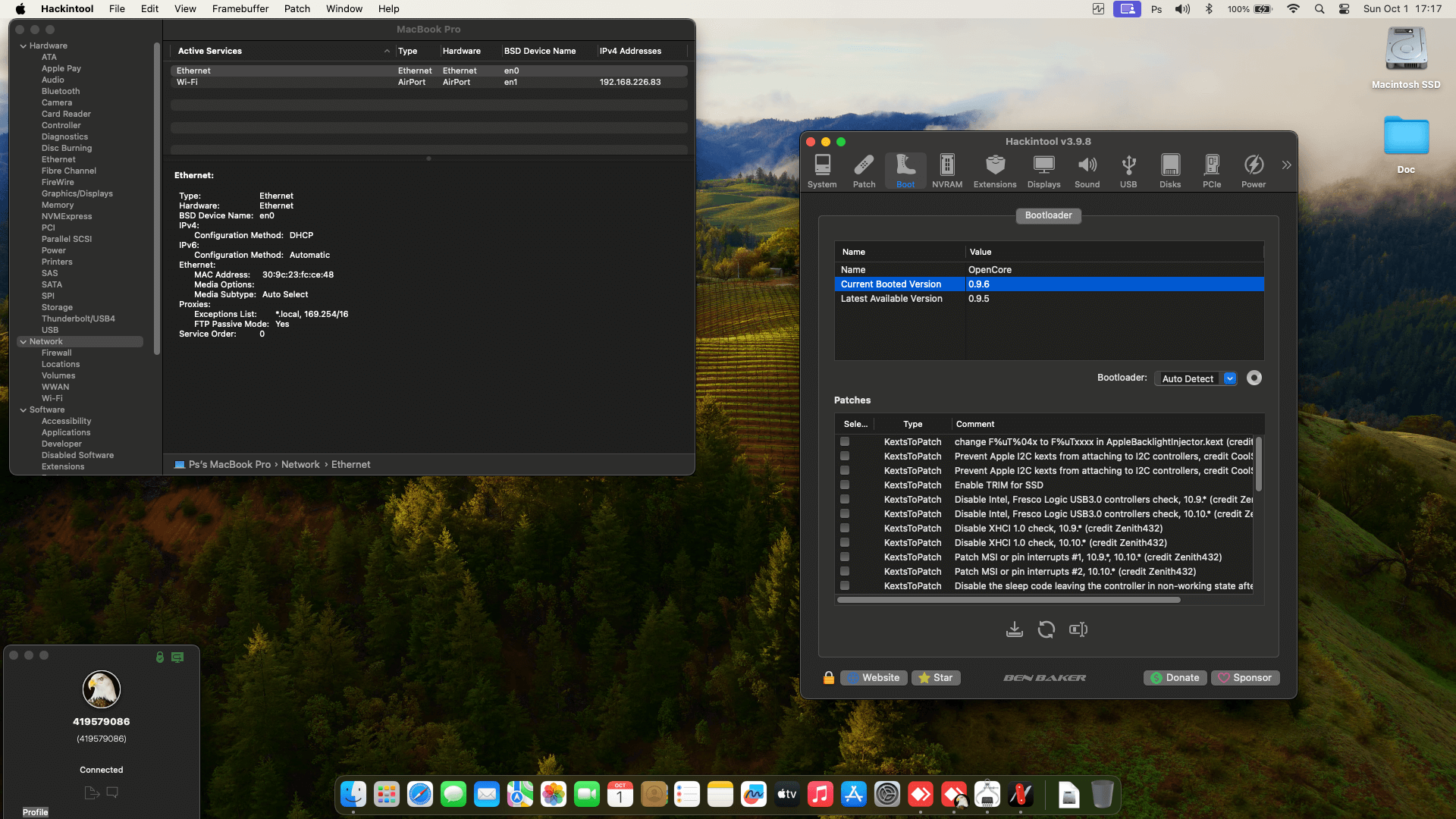Click Network in the MacBook Pro path bar

[300, 465]
